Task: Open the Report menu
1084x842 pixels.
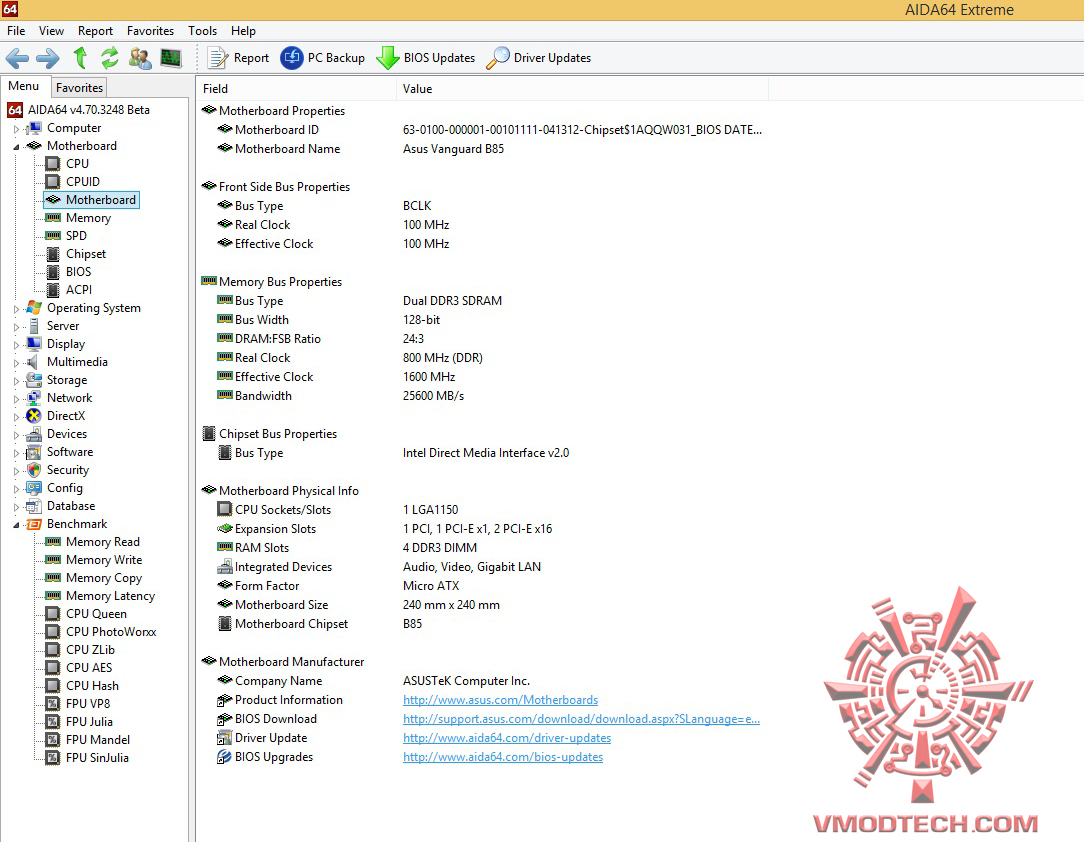Action: tap(95, 30)
